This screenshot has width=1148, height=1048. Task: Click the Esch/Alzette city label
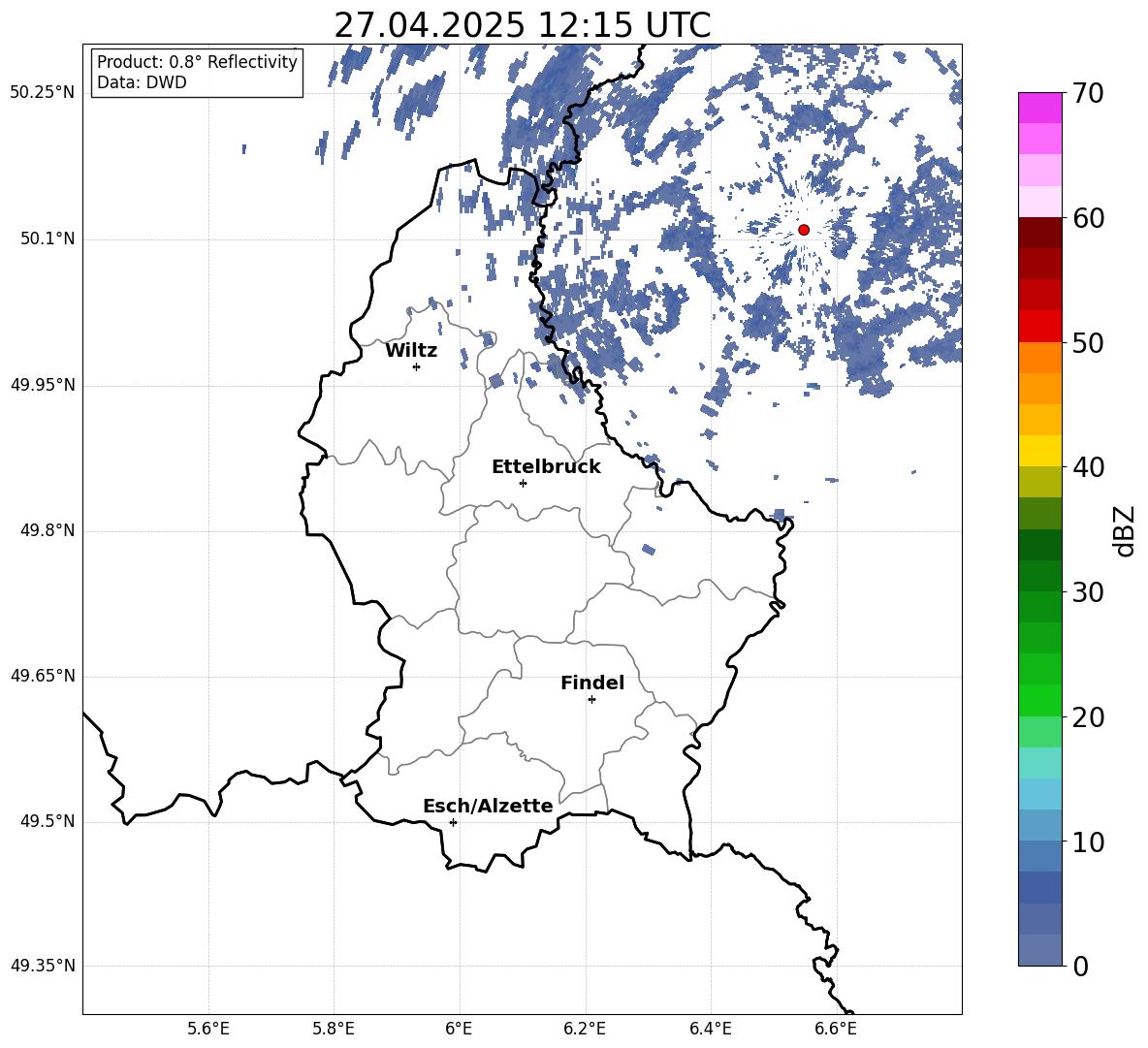tap(489, 806)
